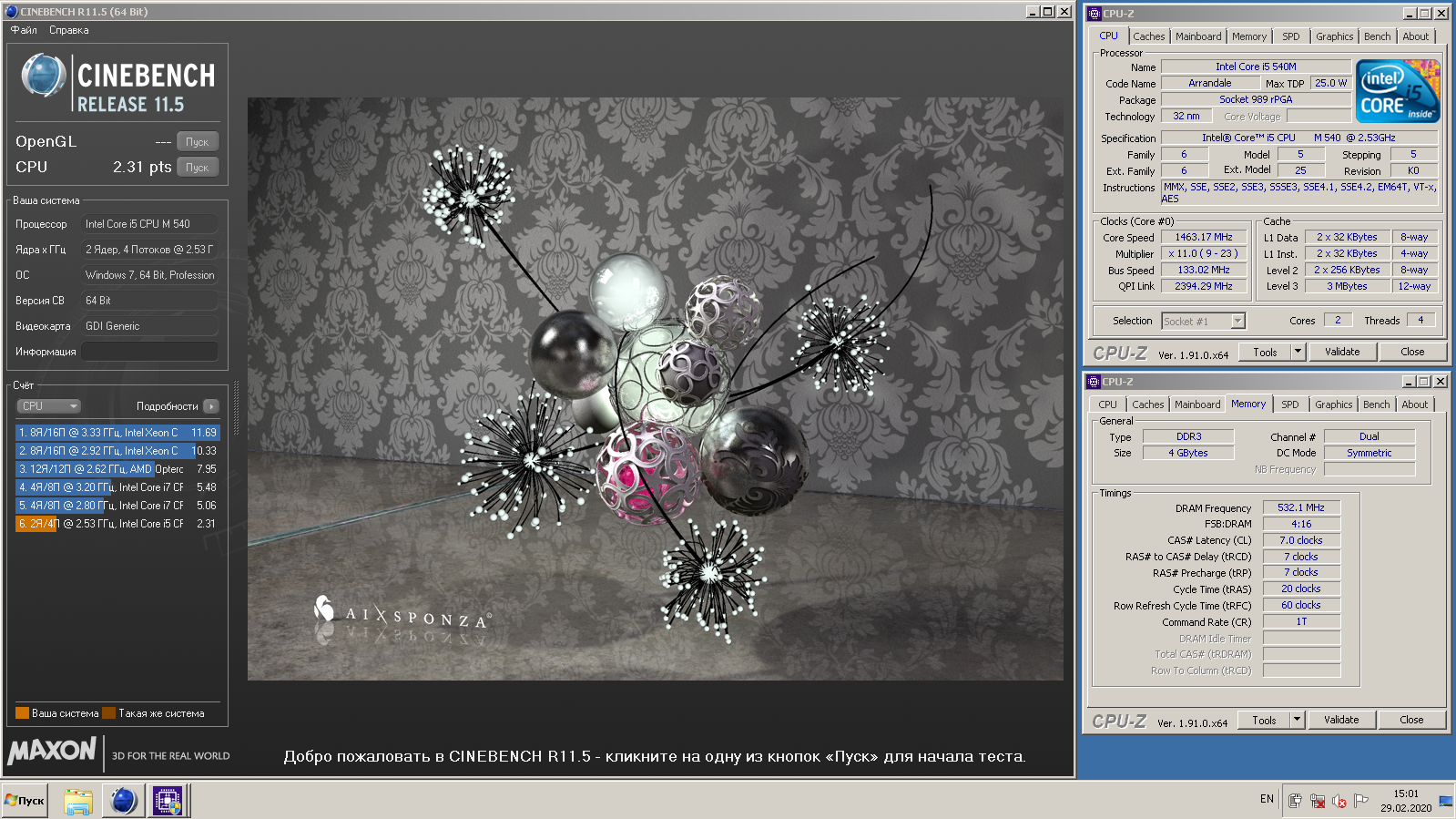1456x819 pixels.
Task: Click the MAXON logo
Action: 52,752
